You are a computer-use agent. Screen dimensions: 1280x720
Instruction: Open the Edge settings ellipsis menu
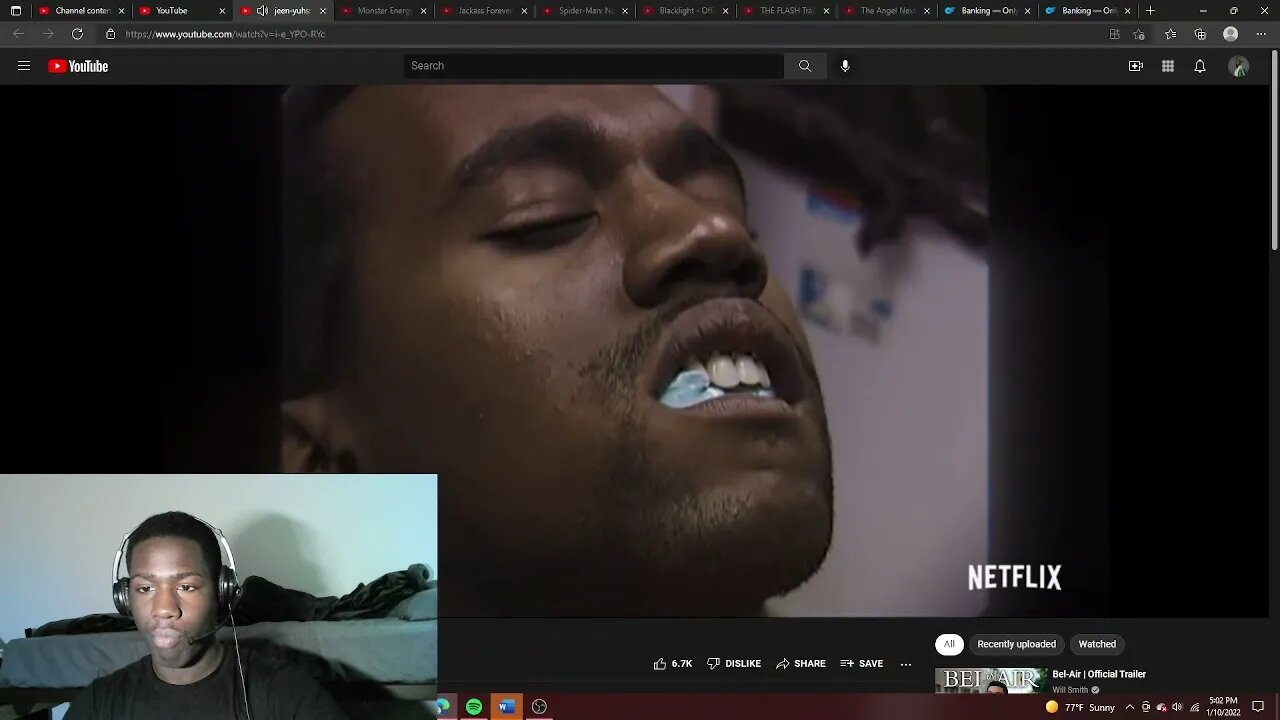pyautogui.click(x=1261, y=34)
